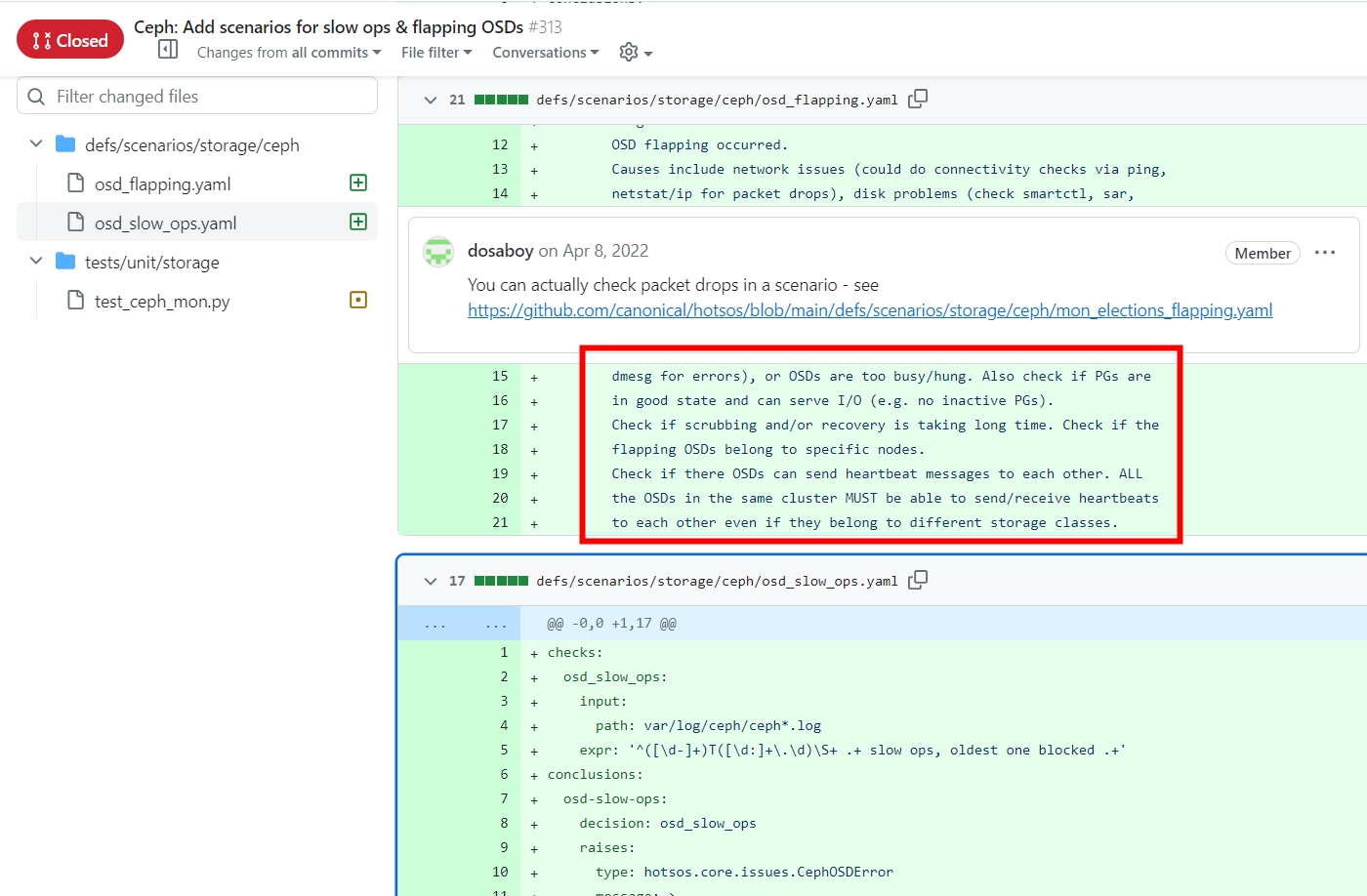Click the diffstat count 21 for osd_flapping.yaml

(457, 100)
